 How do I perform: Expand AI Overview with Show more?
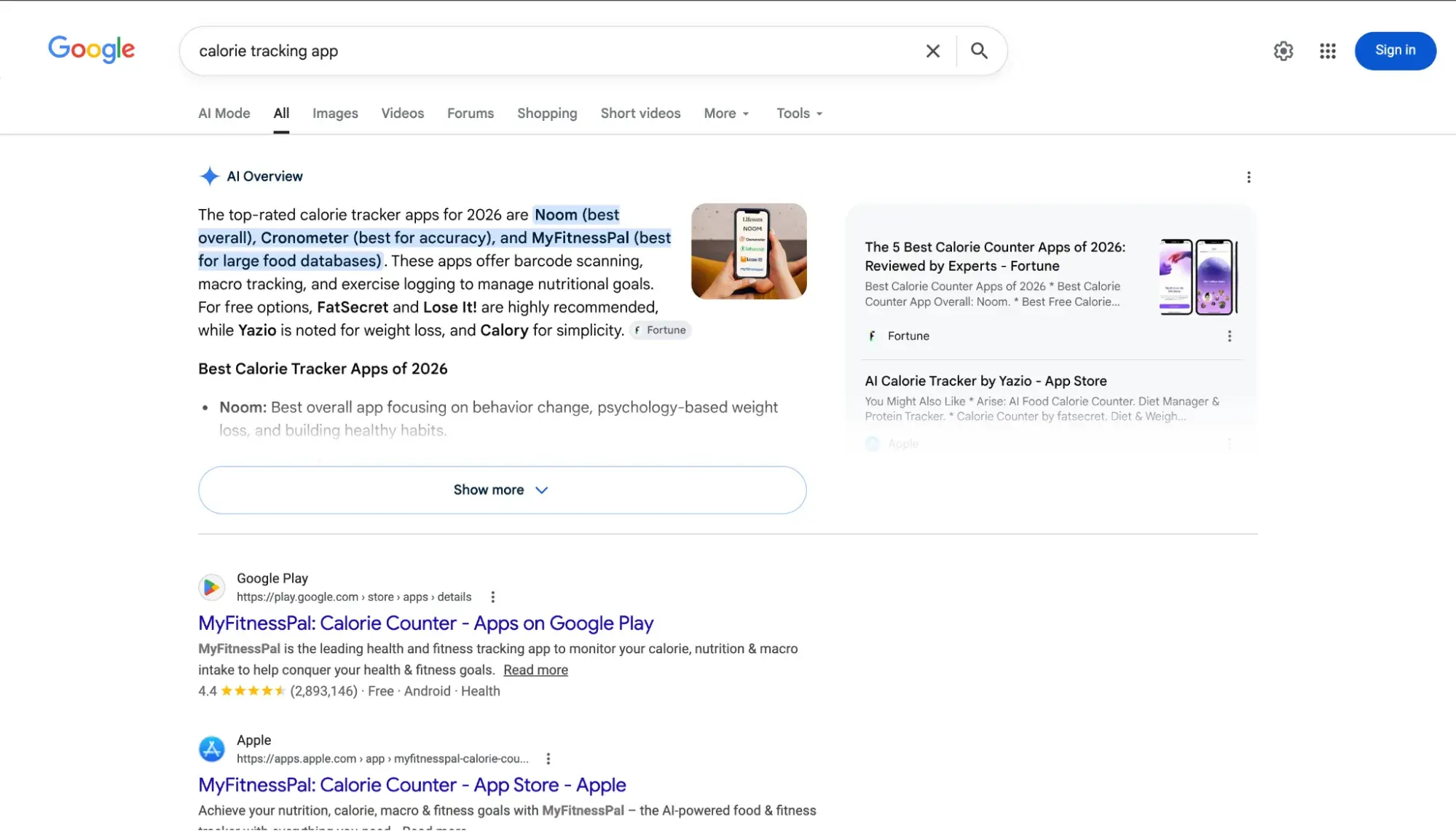pos(502,490)
